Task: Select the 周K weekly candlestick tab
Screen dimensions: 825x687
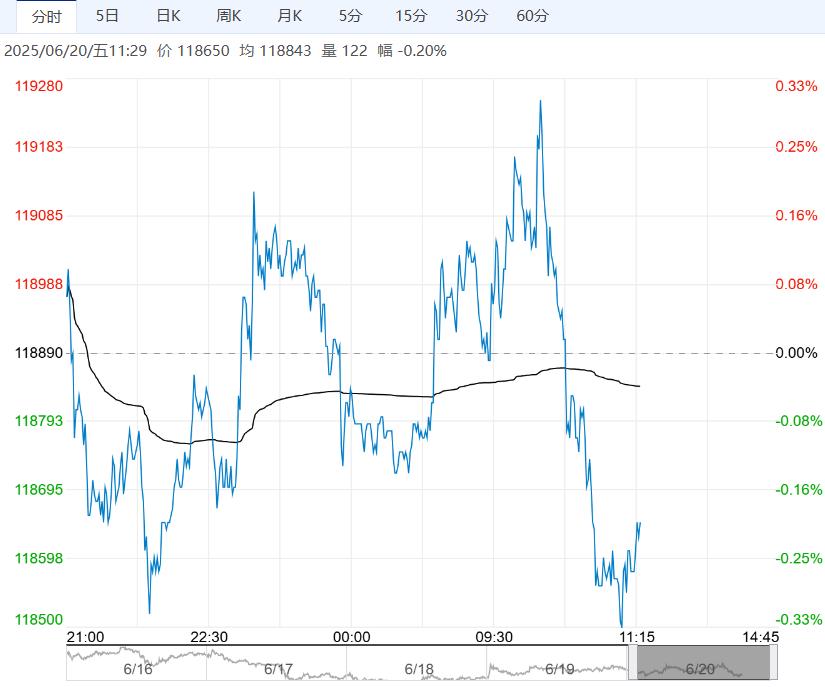Action: 229,16
